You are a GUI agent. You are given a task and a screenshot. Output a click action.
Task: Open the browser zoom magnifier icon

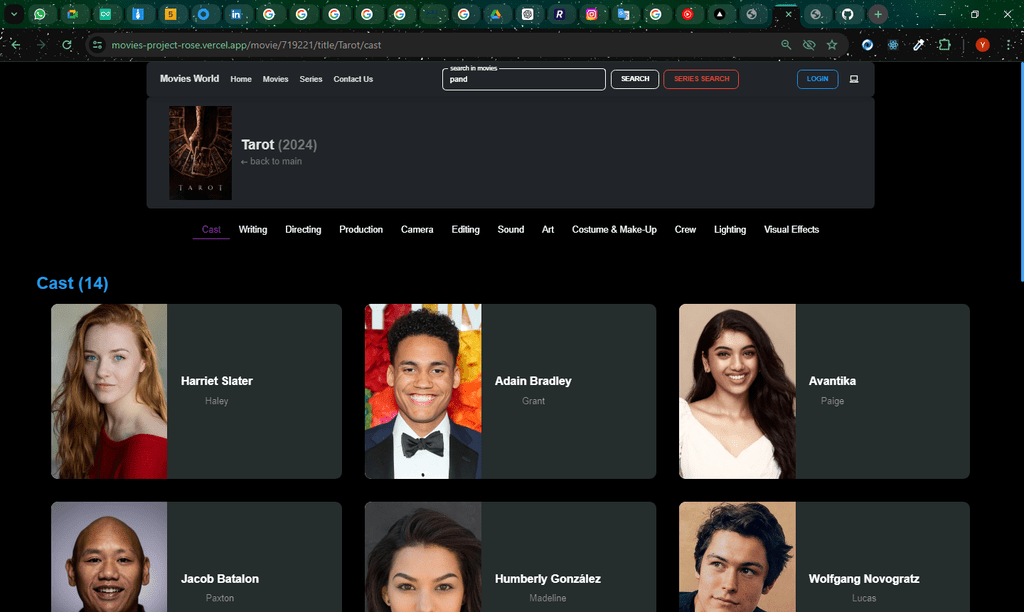click(786, 45)
